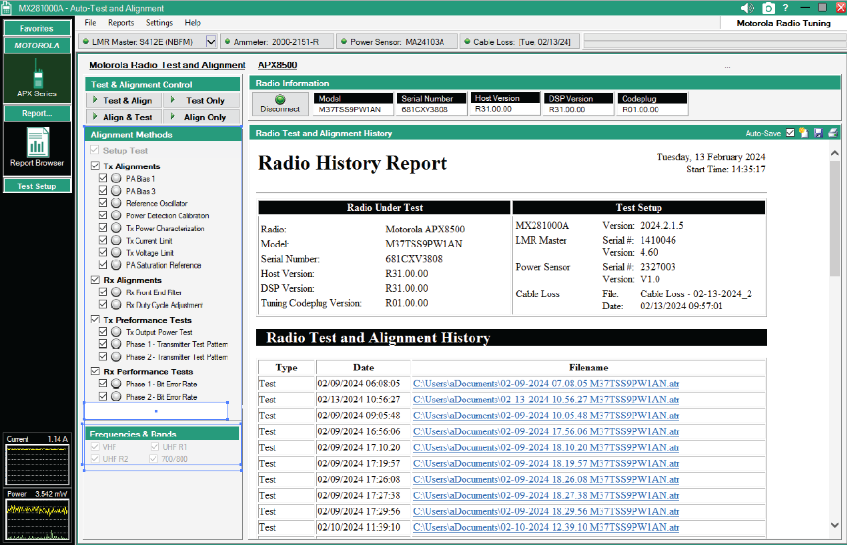Click Rx Front End Filter status indicator
The height and width of the screenshot is (545, 847).
tap(116, 292)
